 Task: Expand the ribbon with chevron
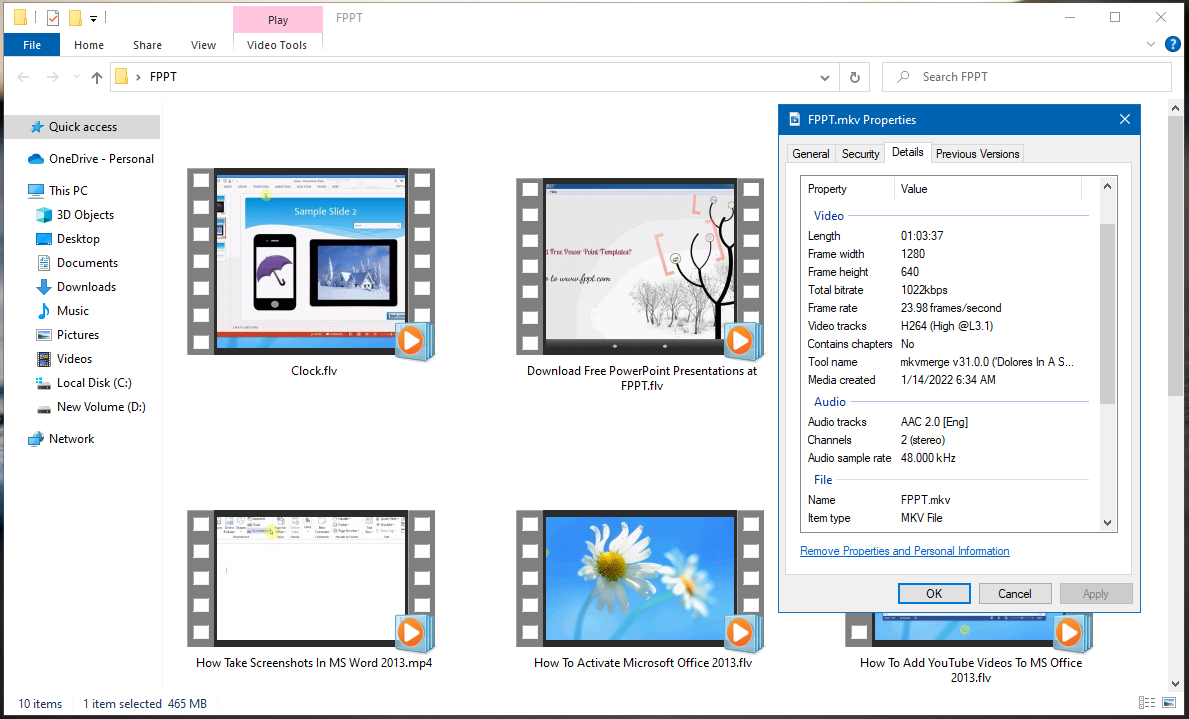pos(1151,45)
